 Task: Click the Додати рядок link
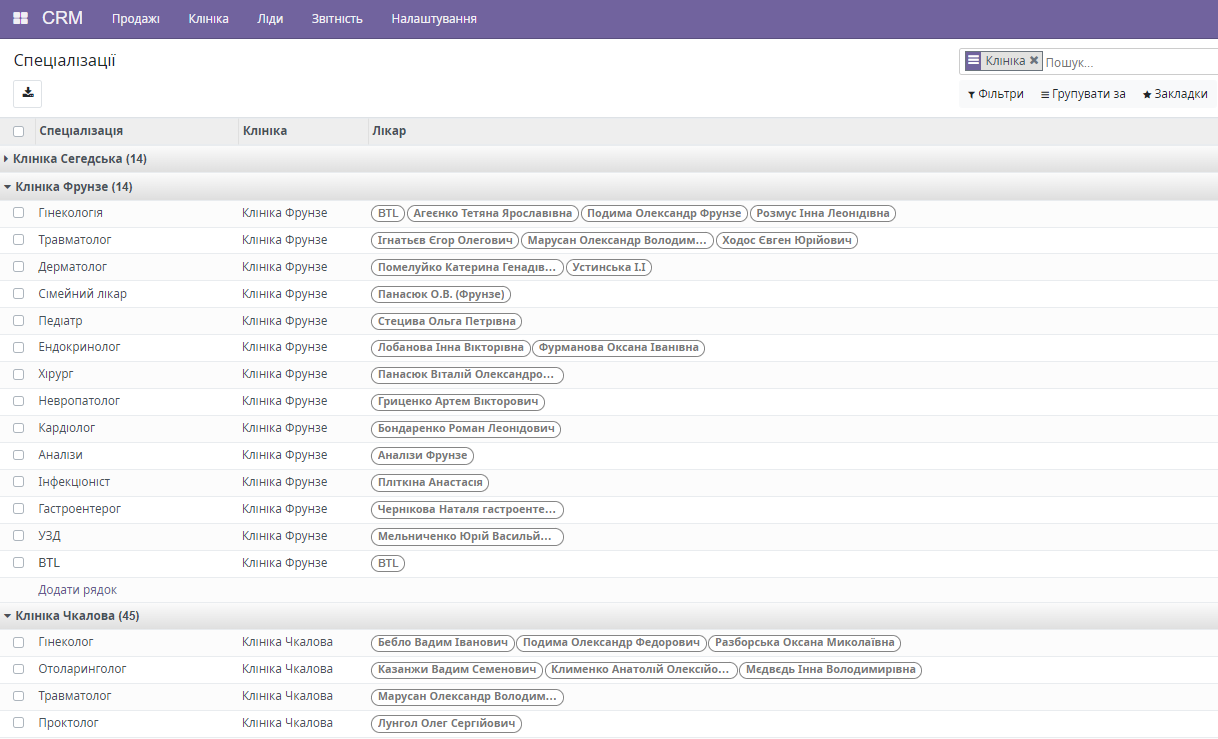pyautogui.click(x=78, y=590)
